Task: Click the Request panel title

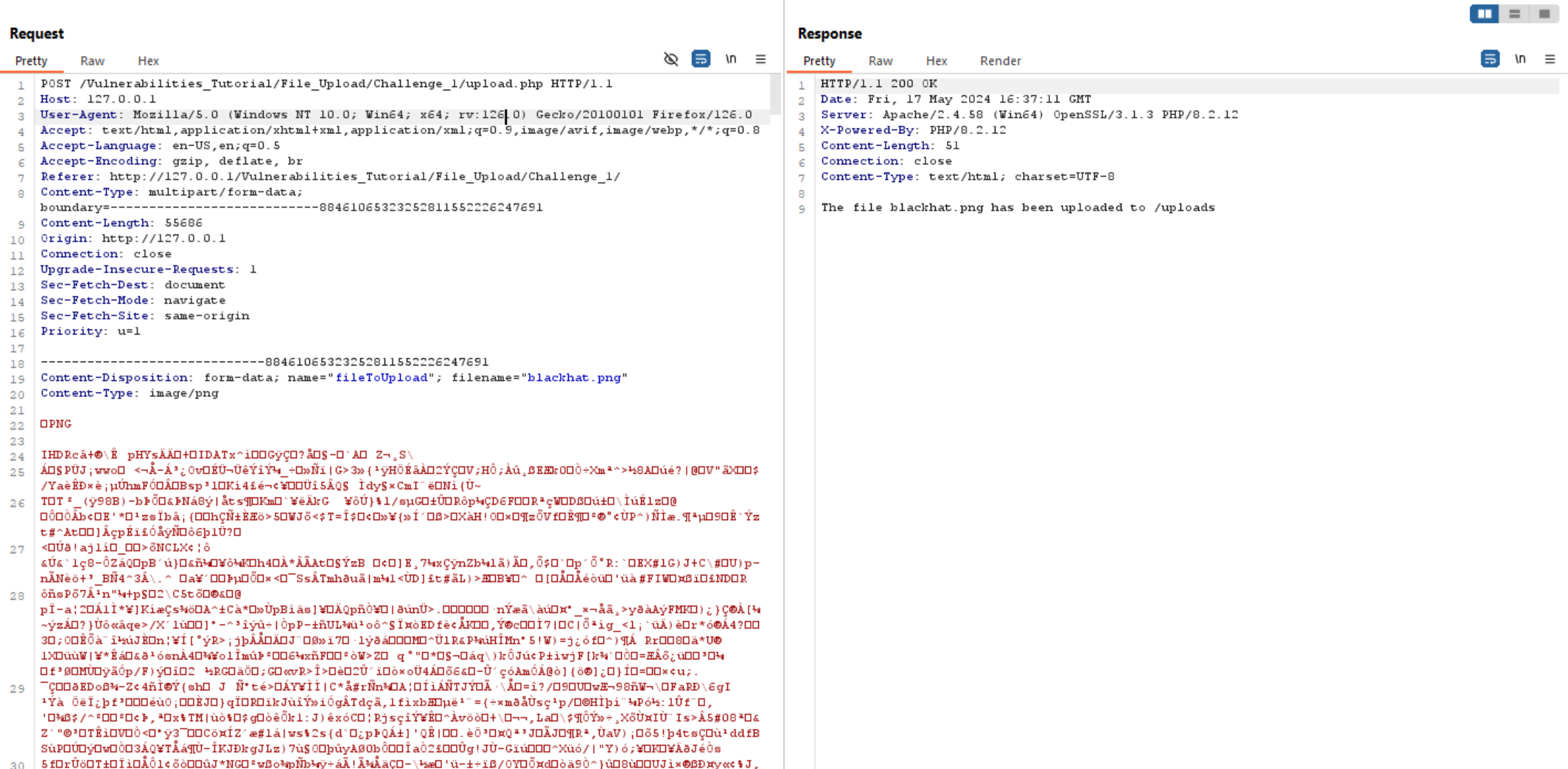Action: pyautogui.click(x=36, y=34)
